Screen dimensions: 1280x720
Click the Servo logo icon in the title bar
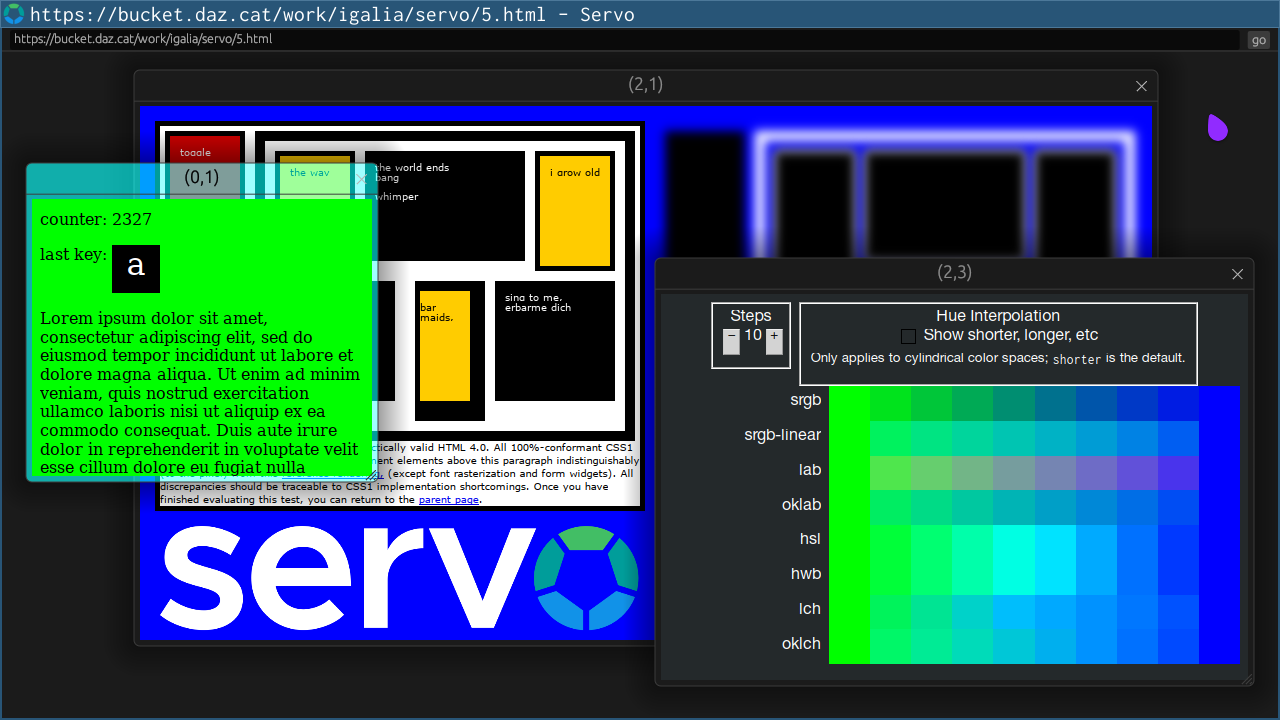pyautogui.click(x=14, y=14)
